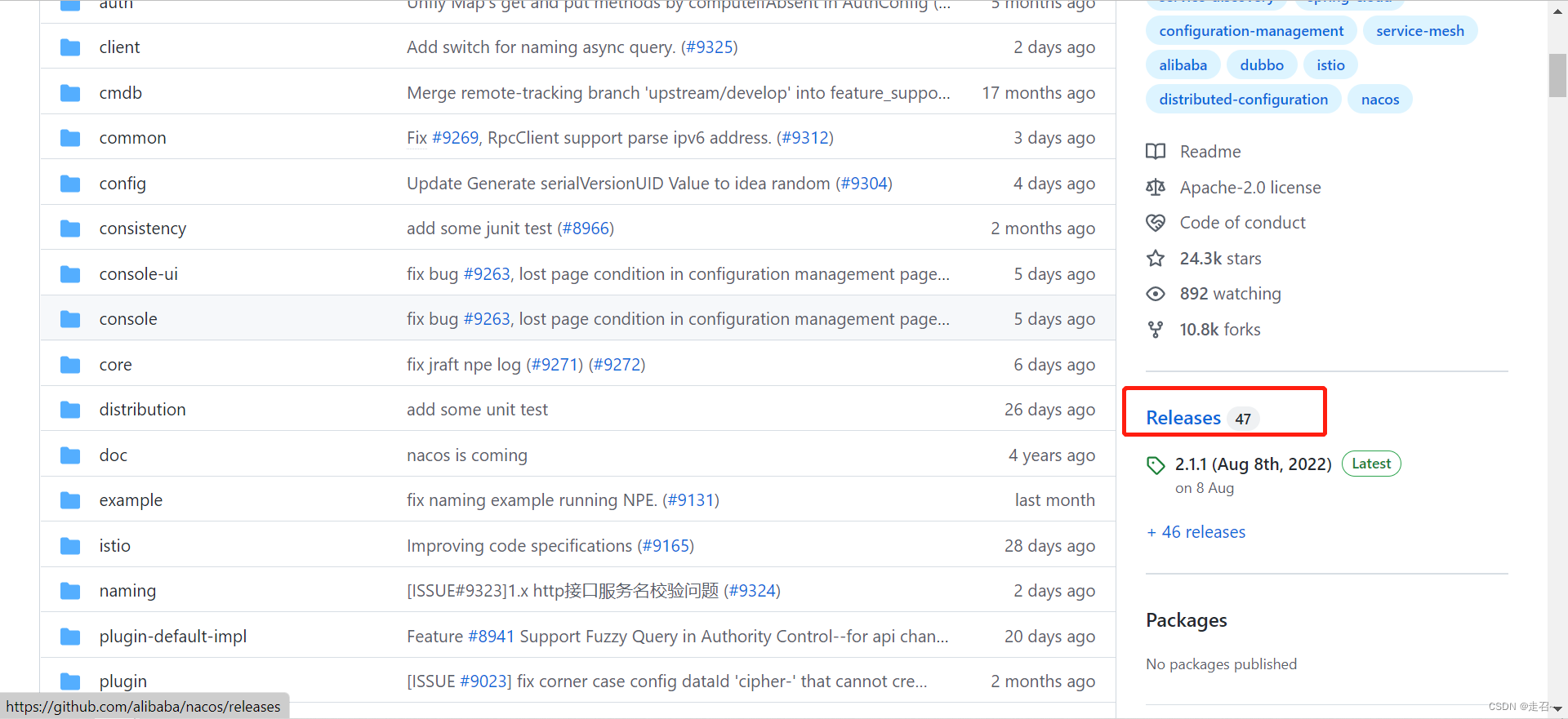Click the Code of conduct heart icon
This screenshot has width=1568, height=719.
pyautogui.click(x=1156, y=223)
